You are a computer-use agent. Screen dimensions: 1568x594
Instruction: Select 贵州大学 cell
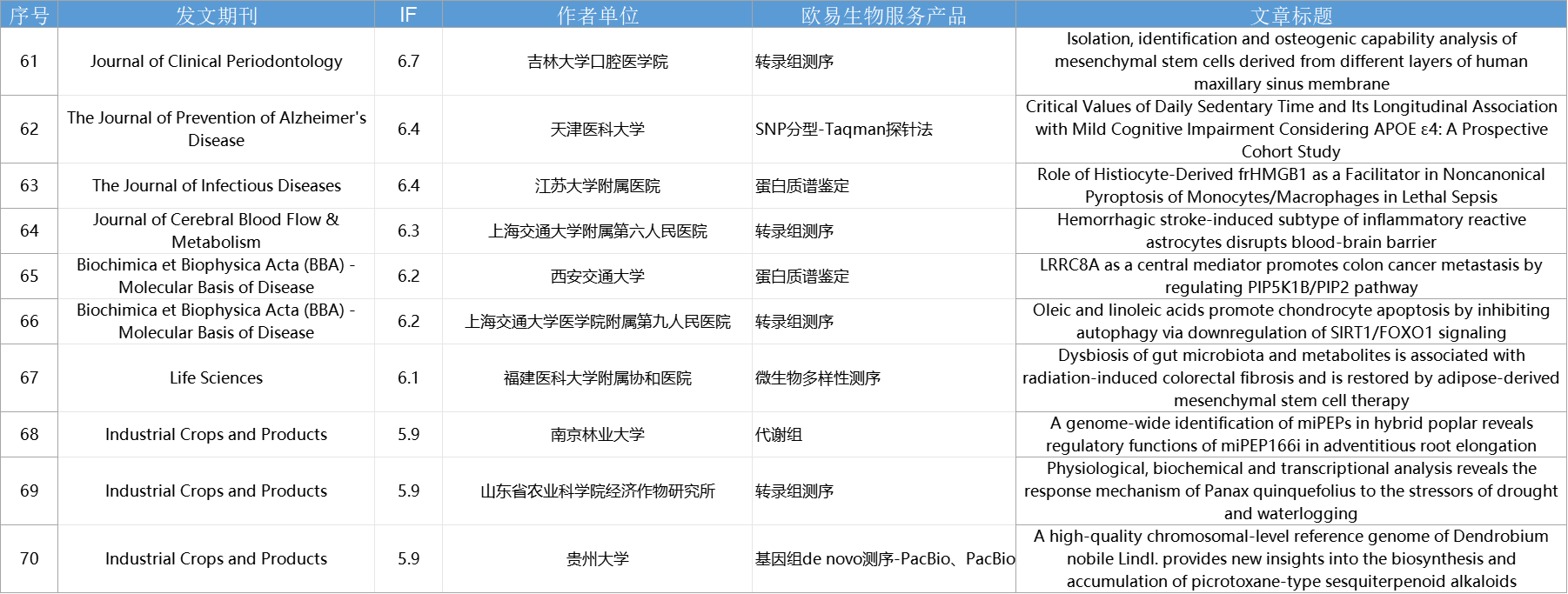click(597, 559)
